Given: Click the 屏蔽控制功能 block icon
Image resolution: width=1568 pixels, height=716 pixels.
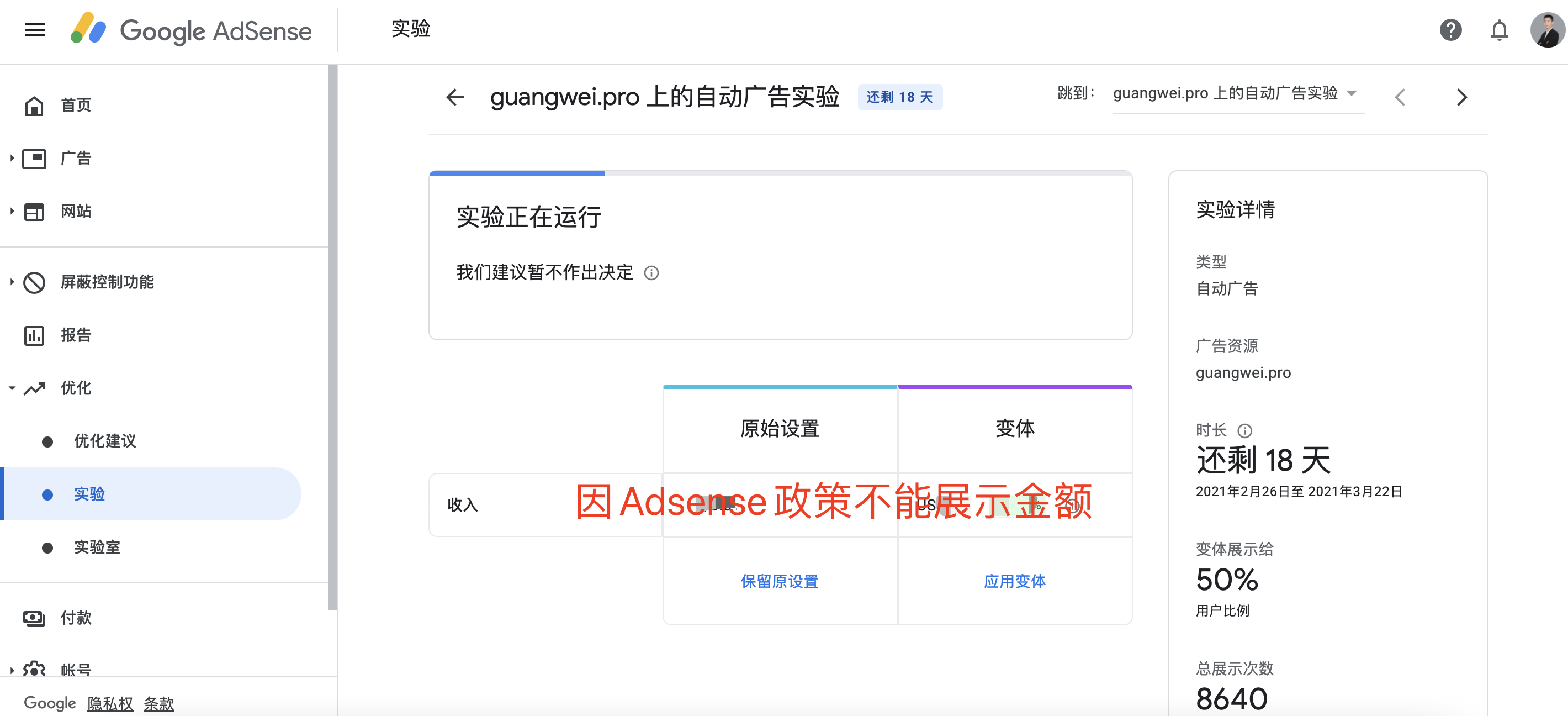Looking at the screenshot, I should point(34,282).
